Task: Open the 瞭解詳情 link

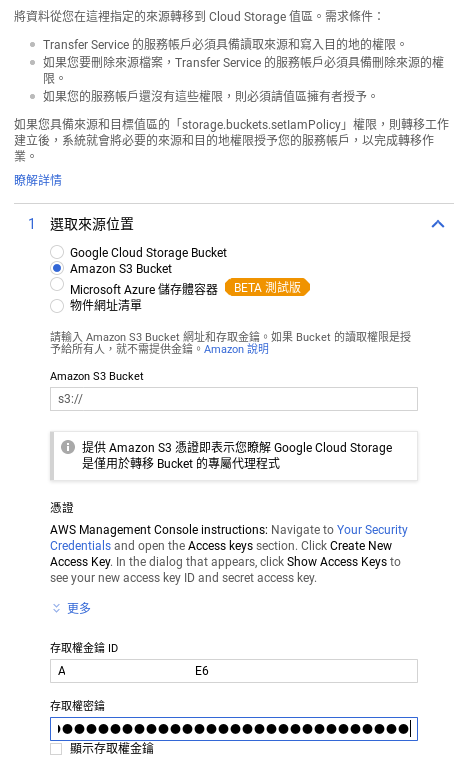Action: click(38, 180)
